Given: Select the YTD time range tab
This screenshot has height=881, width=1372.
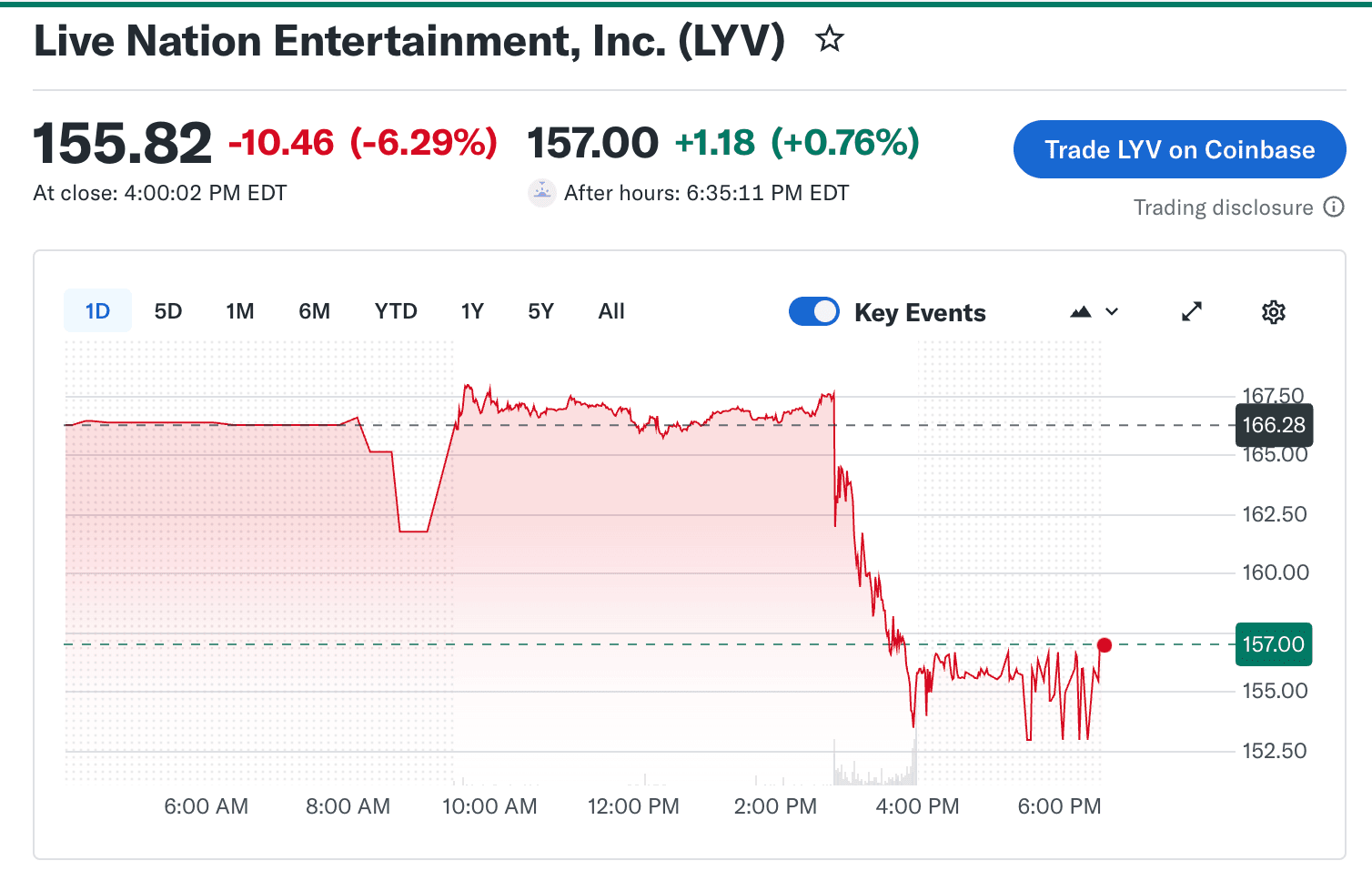Looking at the screenshot, I should 395,310.
